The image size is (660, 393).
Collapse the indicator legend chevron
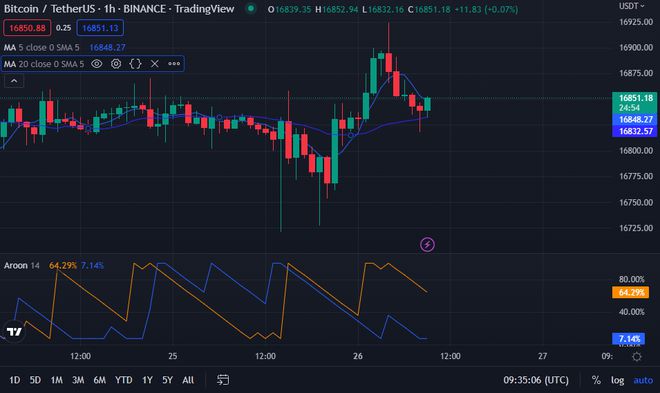point(14,81)
